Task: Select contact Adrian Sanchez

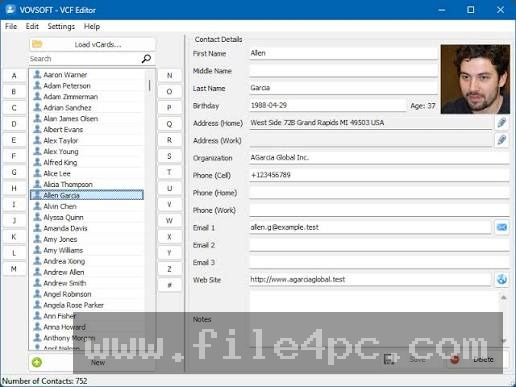Action: click(x=87, y=108)
